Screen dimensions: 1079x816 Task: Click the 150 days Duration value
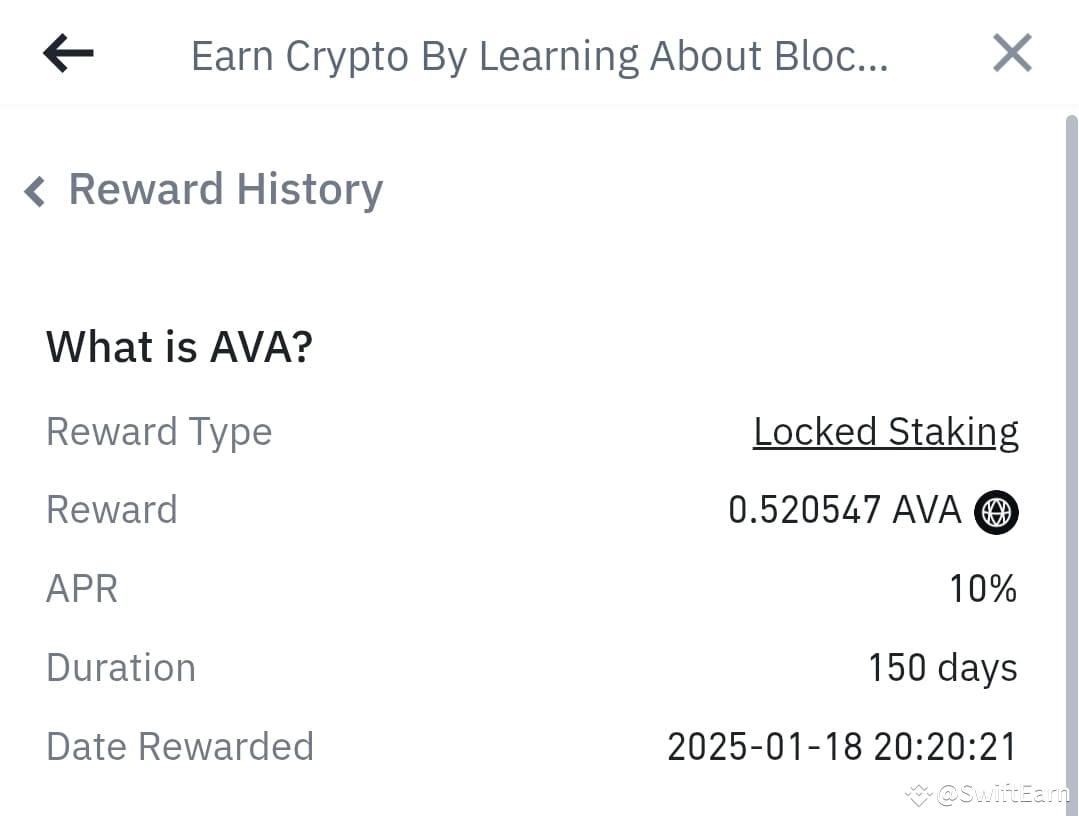tap(941, 667)
